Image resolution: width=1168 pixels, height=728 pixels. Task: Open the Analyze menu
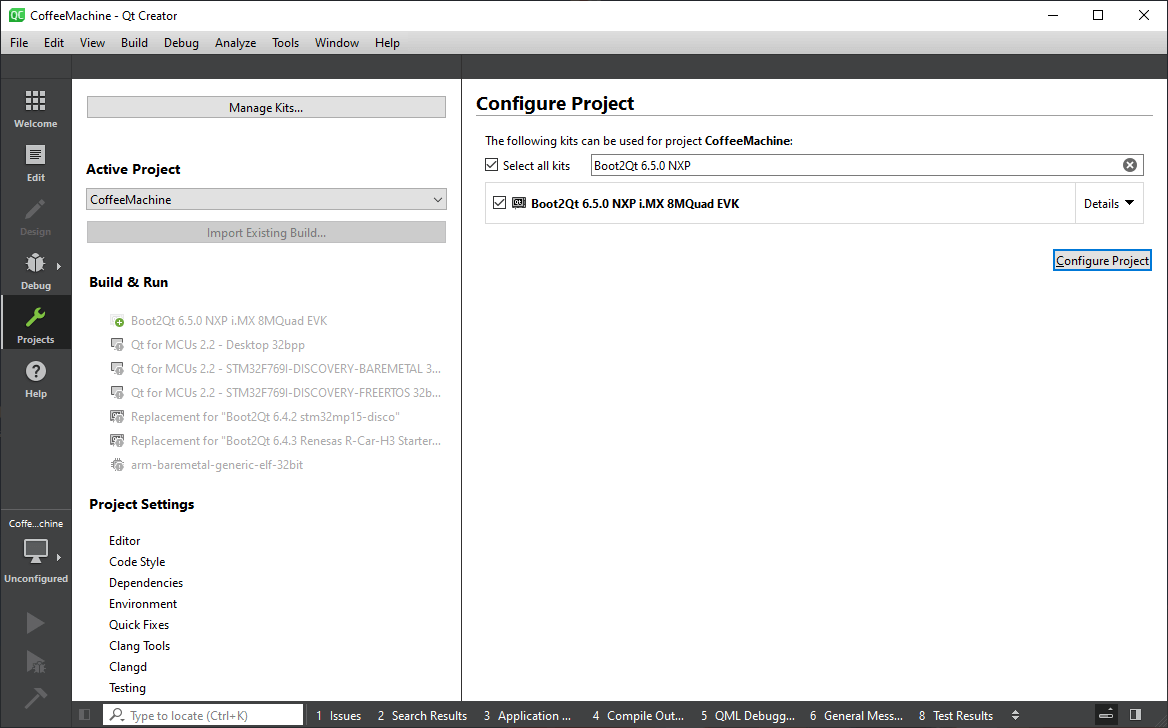coord(235,43)
